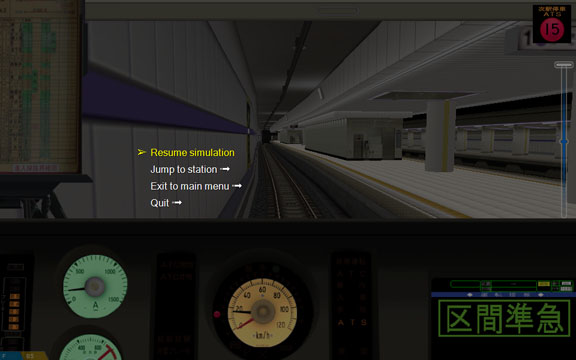Click the arrow next to Quit
This screenshot has height=360, width=576.
[x=177, y=202]
